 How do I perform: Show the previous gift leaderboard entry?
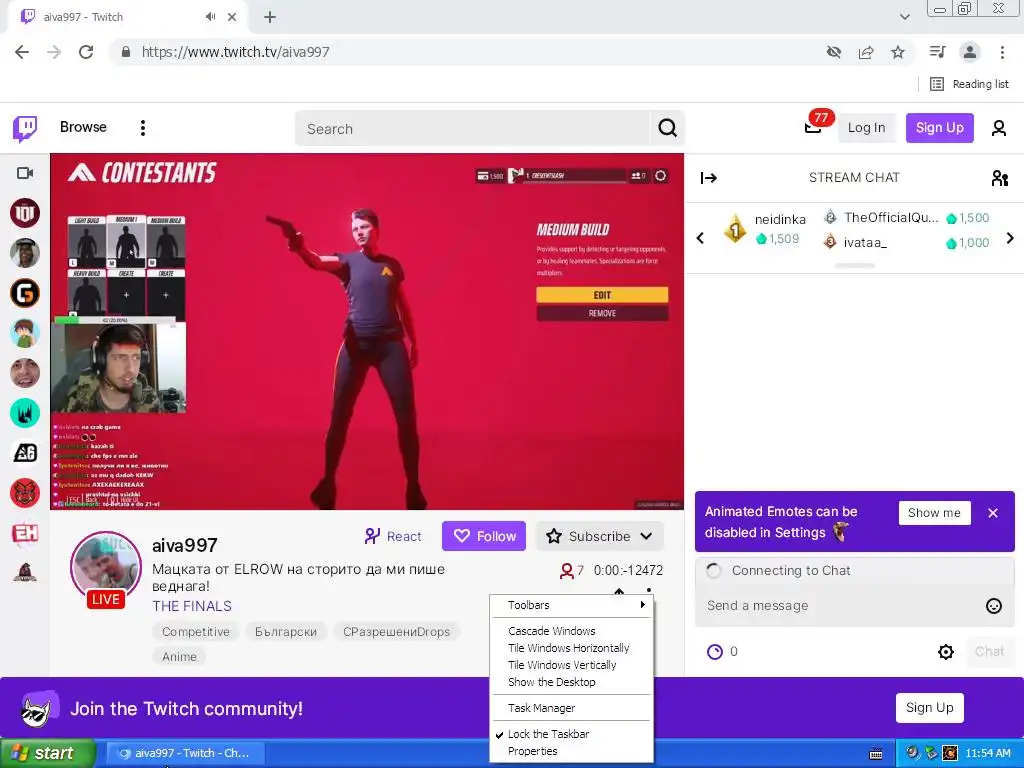click(x=701, y=238)
